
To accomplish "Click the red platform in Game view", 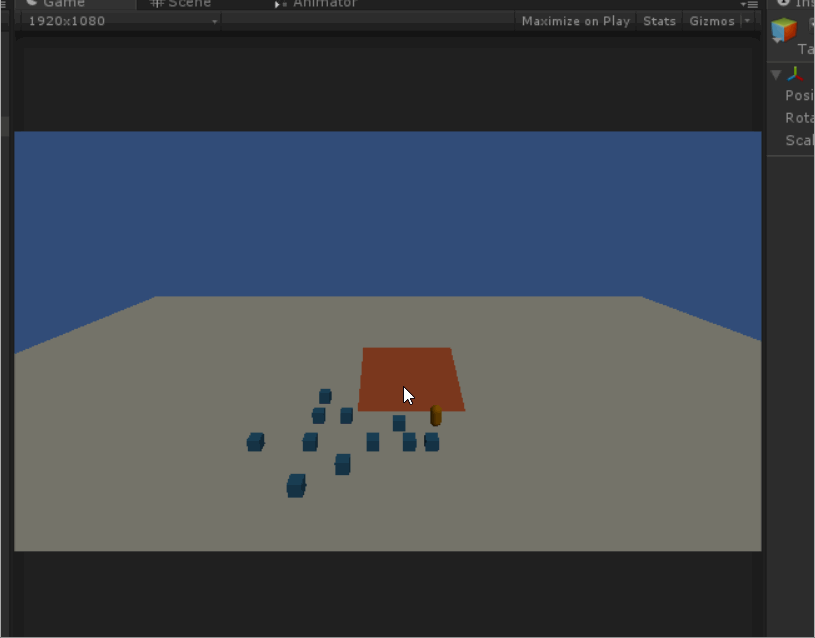I will tap(411, 380).
